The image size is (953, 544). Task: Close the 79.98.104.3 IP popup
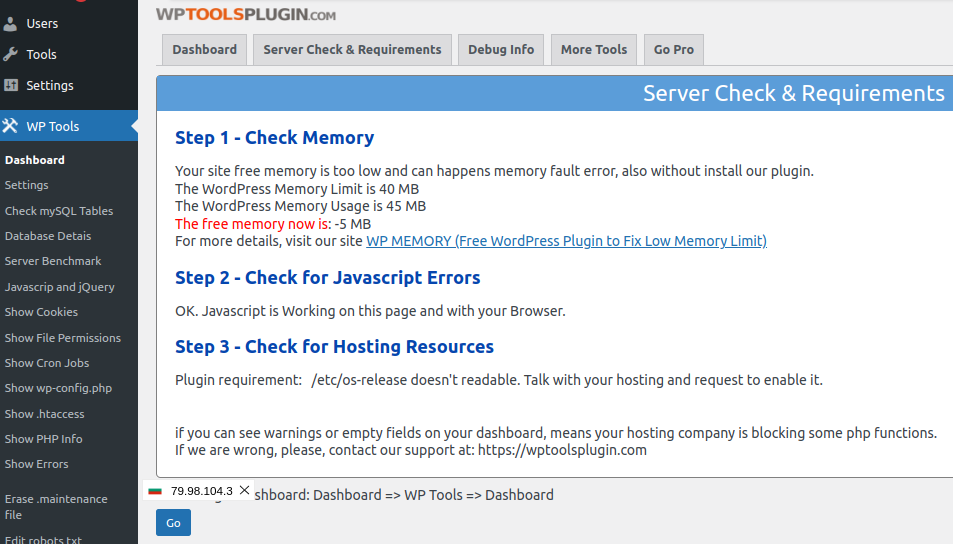(x=245, y=490)
